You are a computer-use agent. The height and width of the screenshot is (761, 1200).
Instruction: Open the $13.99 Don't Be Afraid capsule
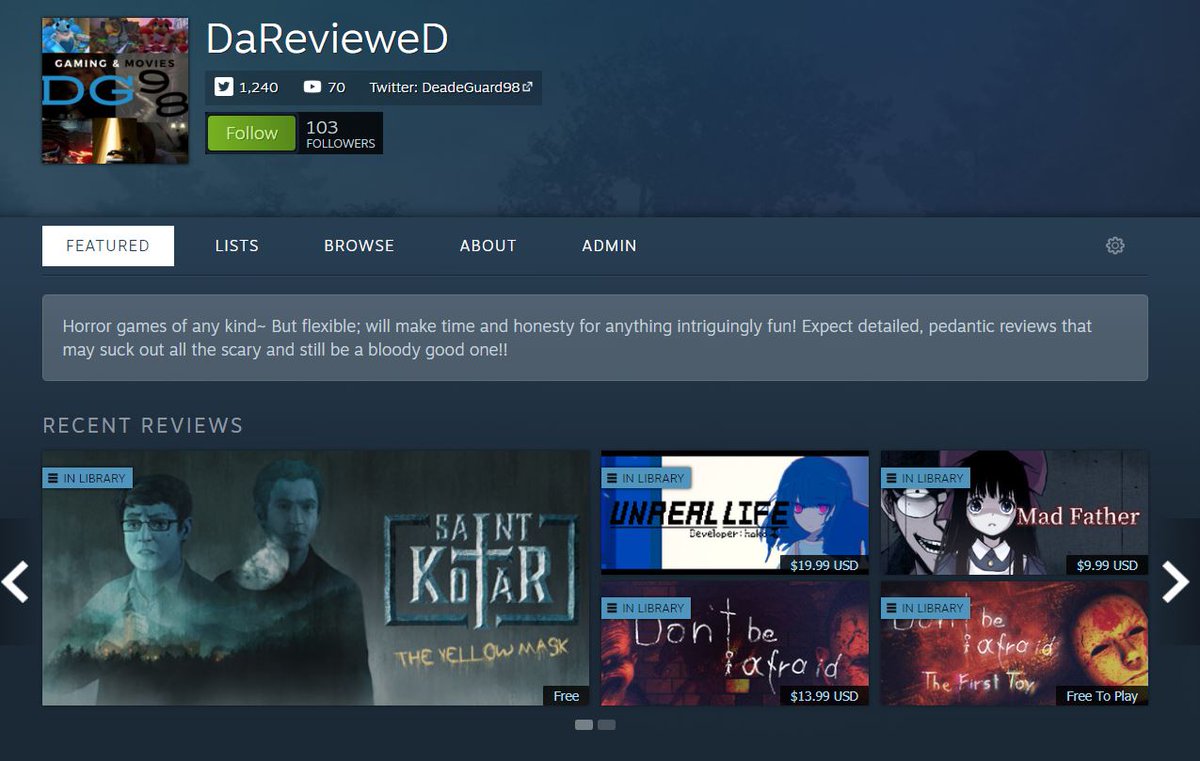tap(734, 643)
